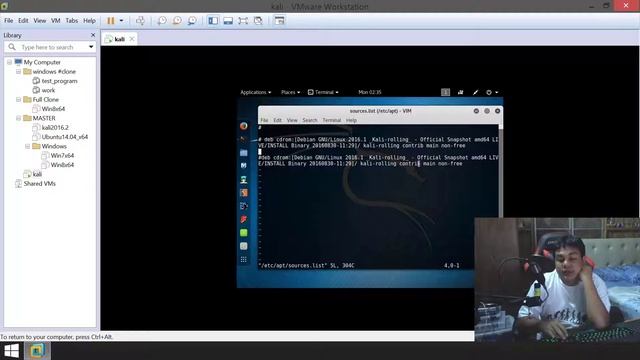Collapse the windows #clone folder
The height and width of the screenshot is (360, 640).
coord(18,71)
